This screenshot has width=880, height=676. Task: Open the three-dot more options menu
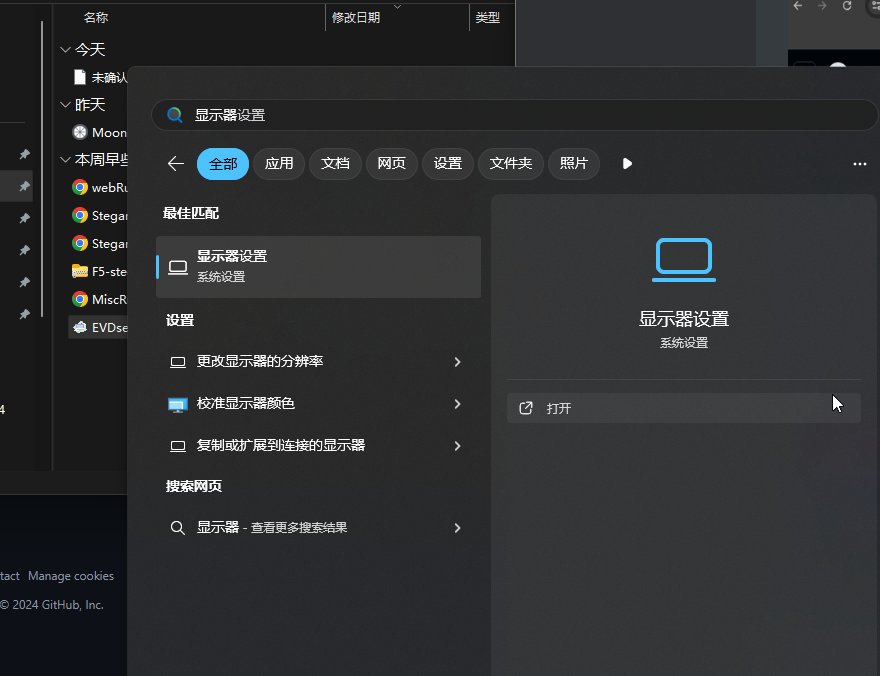[859, 164]
